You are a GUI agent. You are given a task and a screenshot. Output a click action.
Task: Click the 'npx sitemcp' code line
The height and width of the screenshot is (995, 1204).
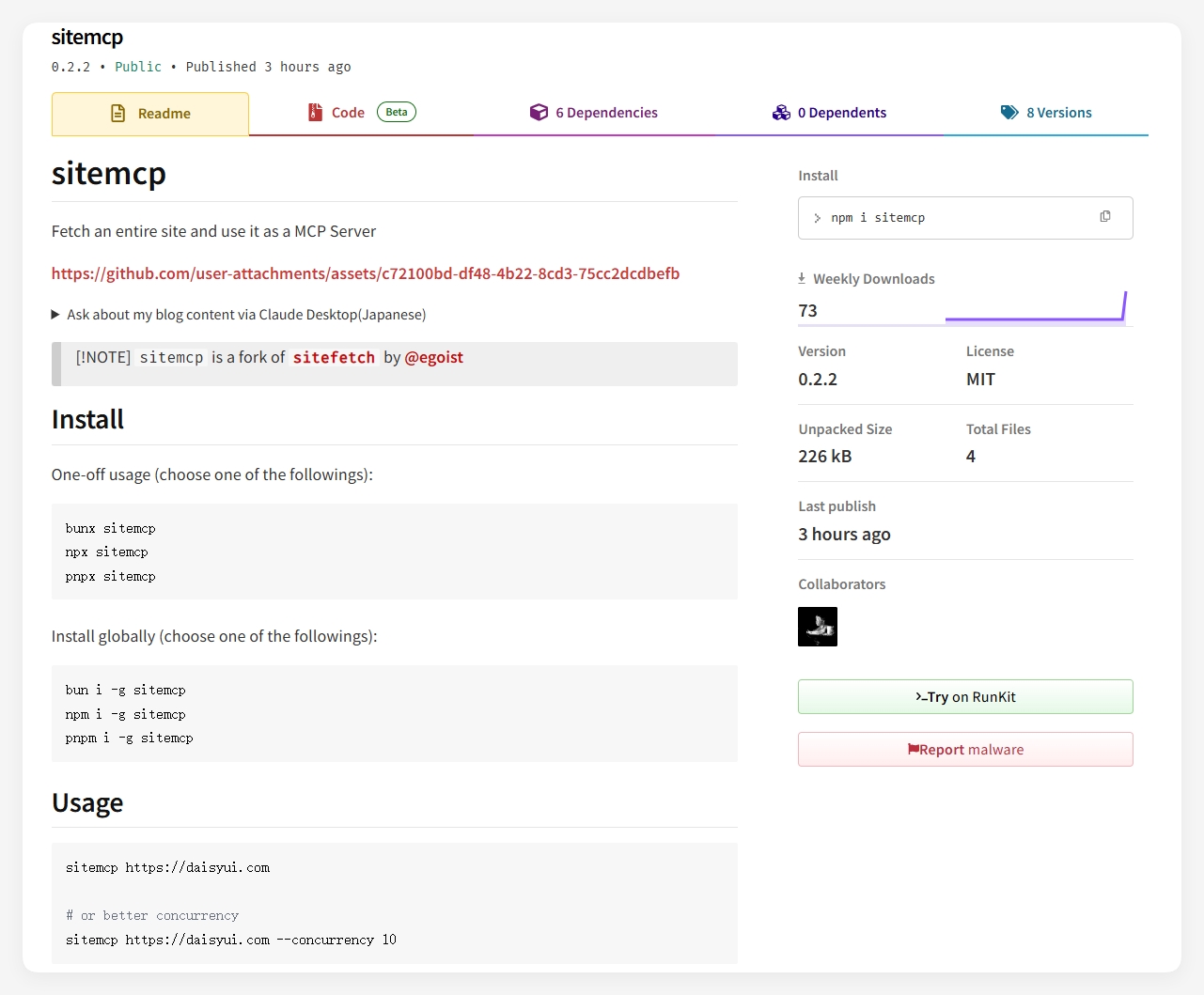tap(107, 552)
